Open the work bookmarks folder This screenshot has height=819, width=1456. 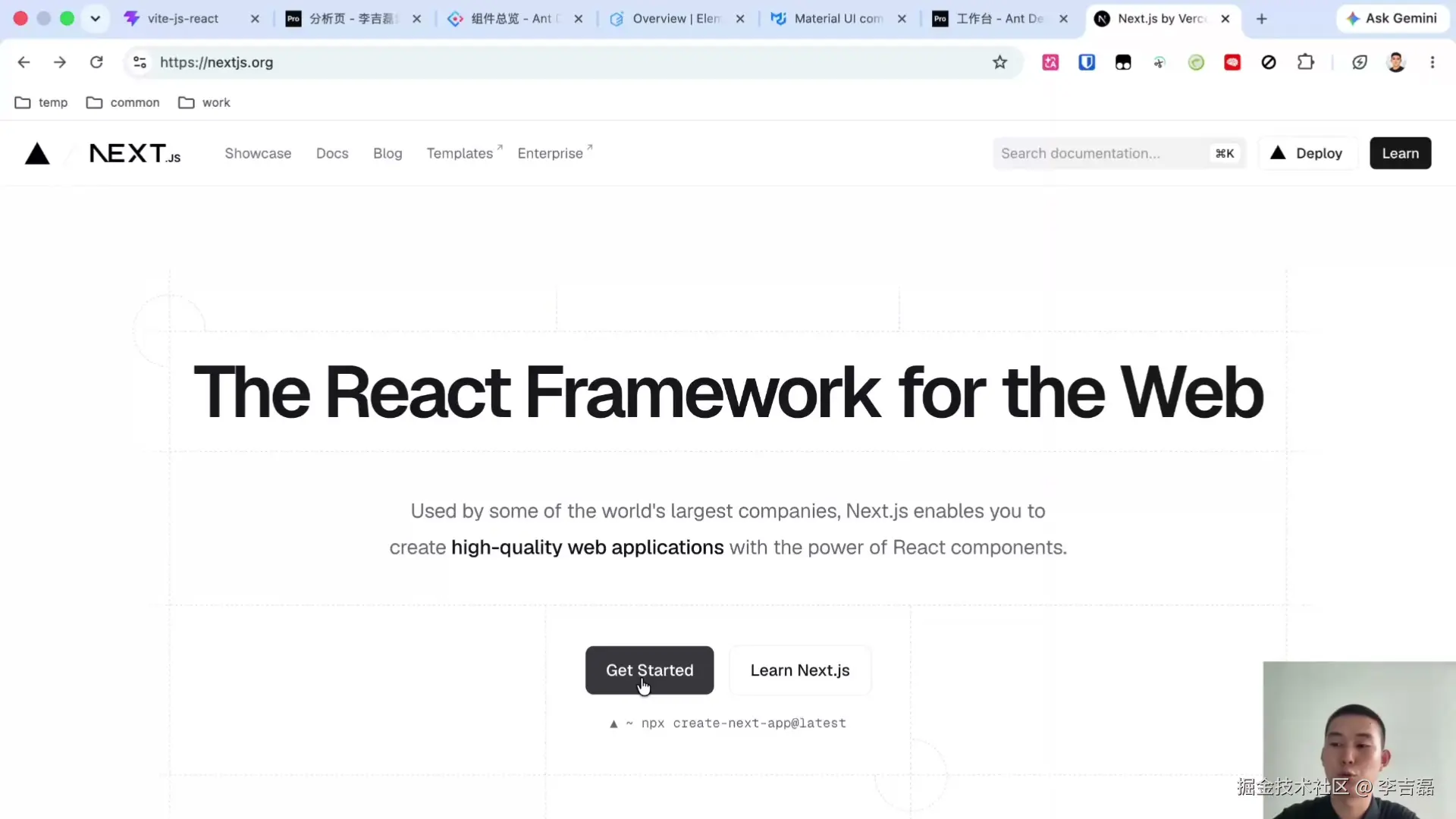(204, 102)
